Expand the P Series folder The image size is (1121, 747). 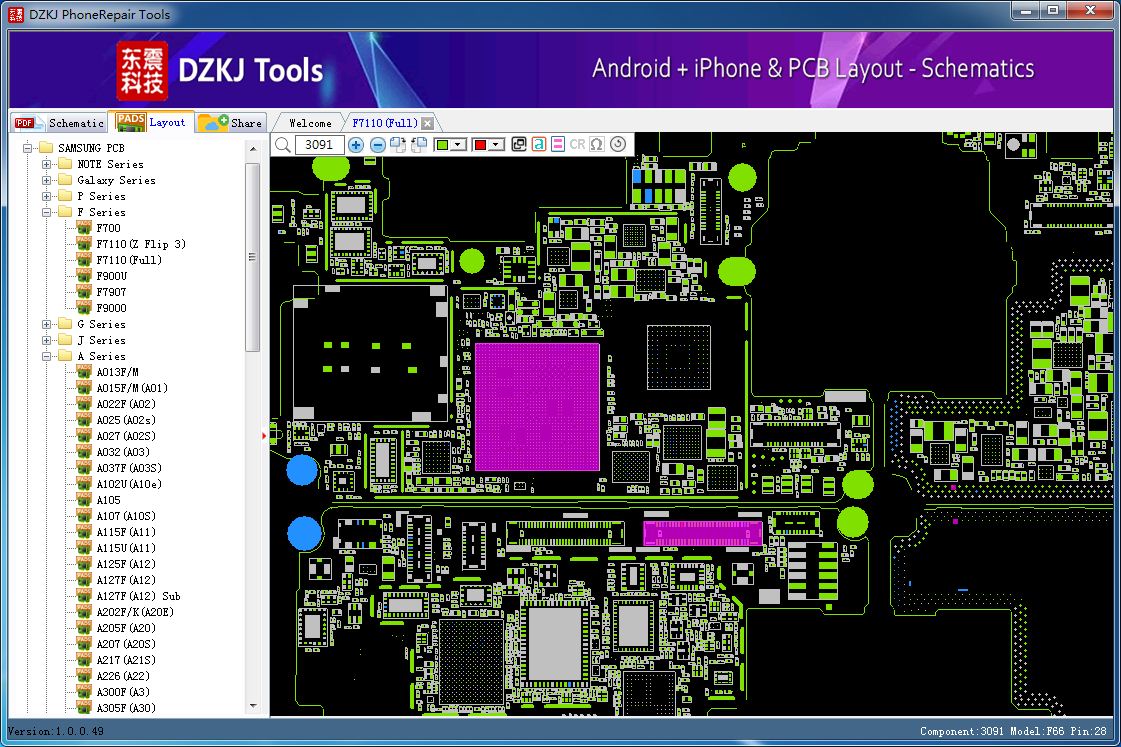[x=46, y=196]
